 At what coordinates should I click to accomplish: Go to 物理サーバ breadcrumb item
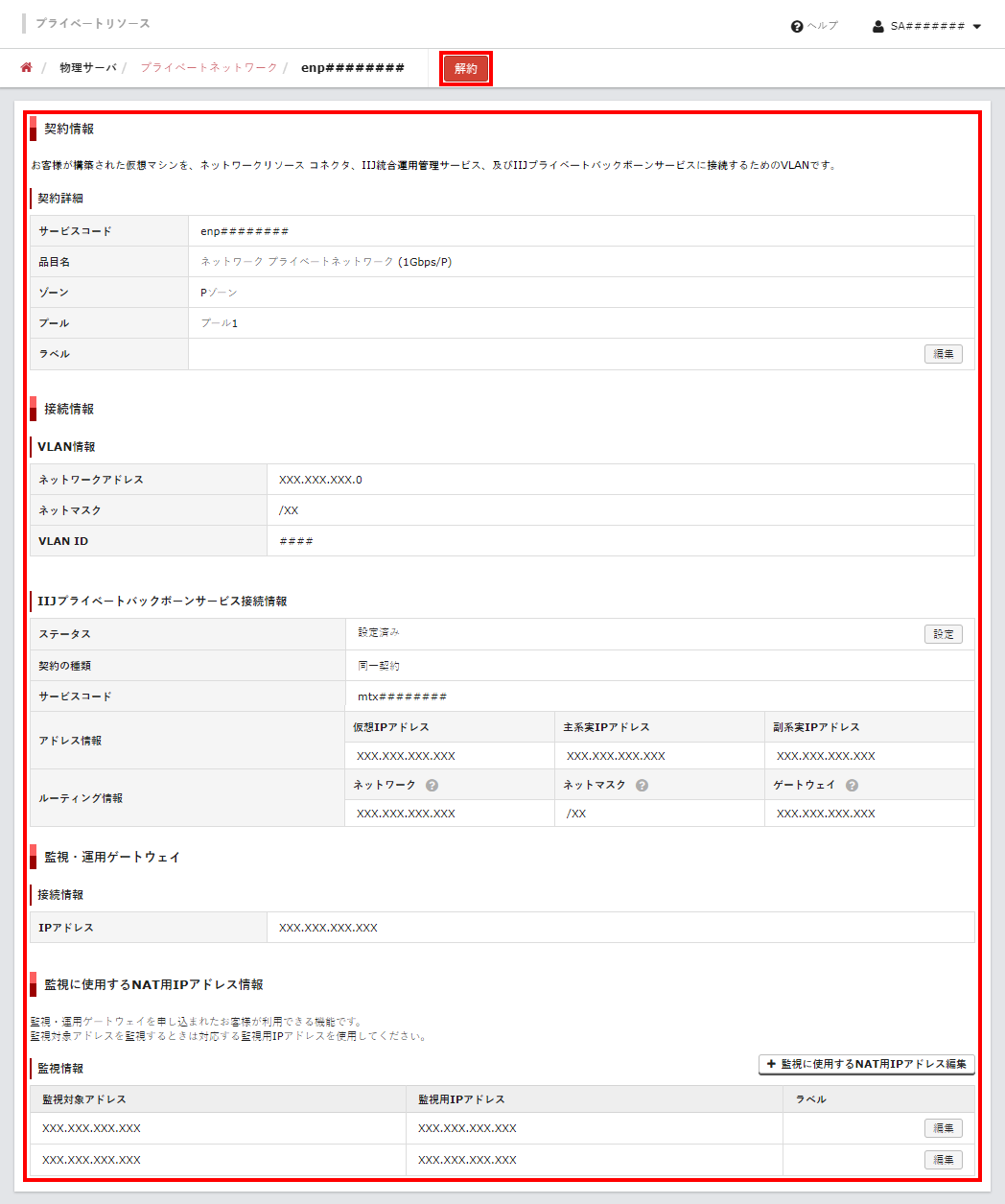pos(87,68)
